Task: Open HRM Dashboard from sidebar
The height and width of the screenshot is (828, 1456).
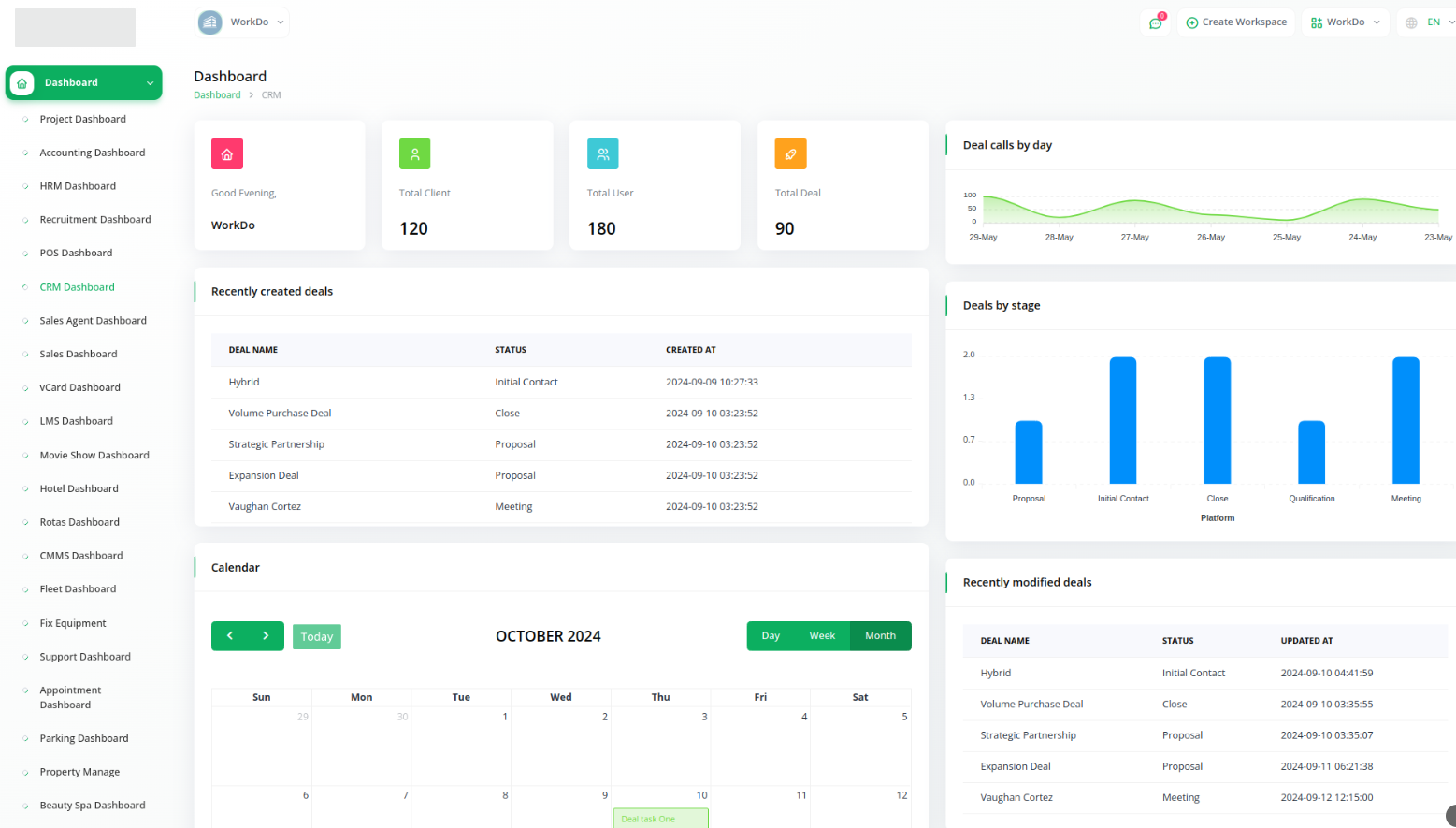Action: pos(78,186)
